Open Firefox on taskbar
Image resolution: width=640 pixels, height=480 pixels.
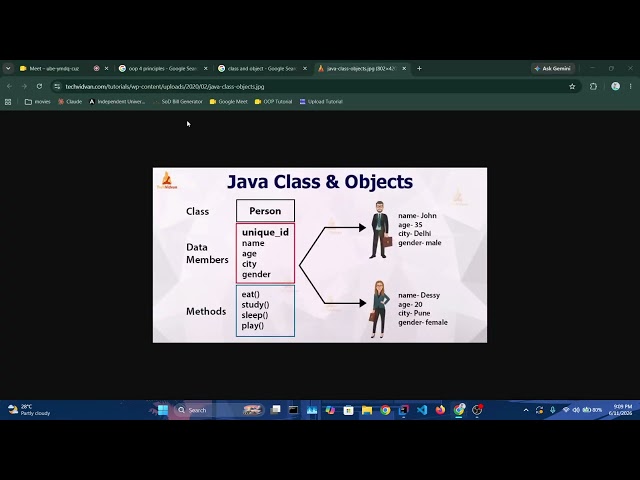[440, 410]
